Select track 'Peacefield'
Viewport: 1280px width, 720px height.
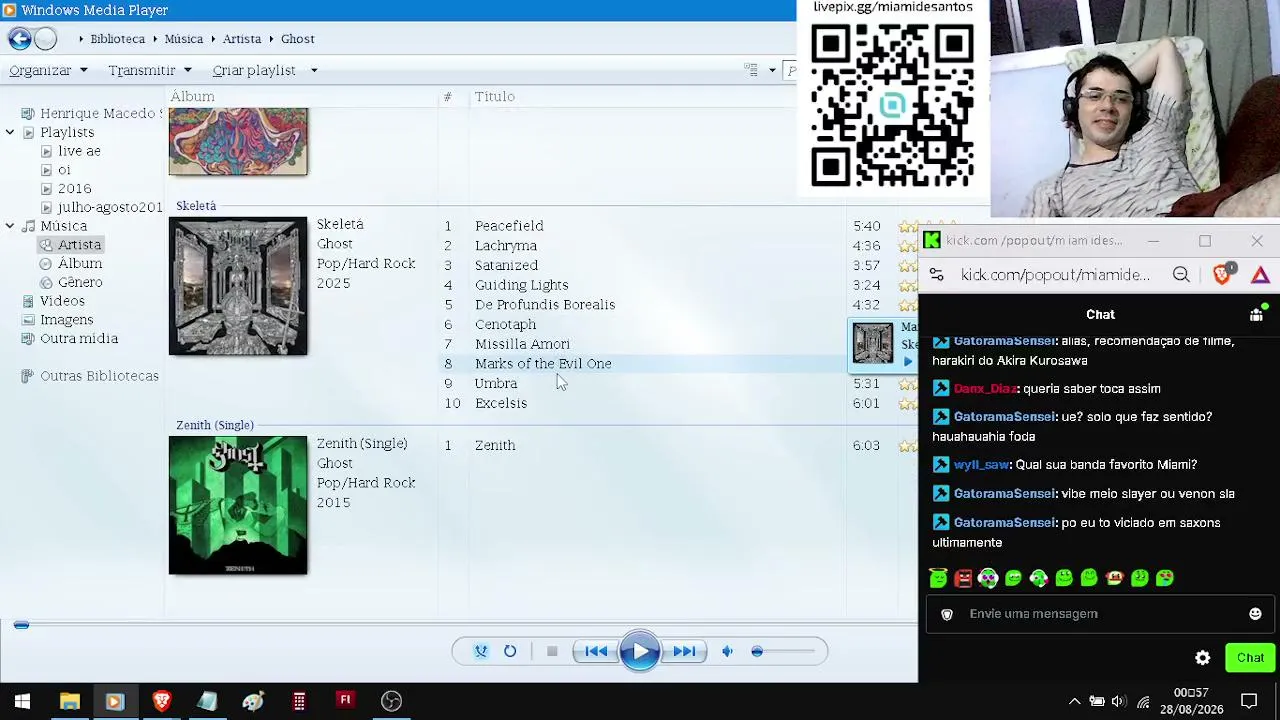[x=509, y=226]
